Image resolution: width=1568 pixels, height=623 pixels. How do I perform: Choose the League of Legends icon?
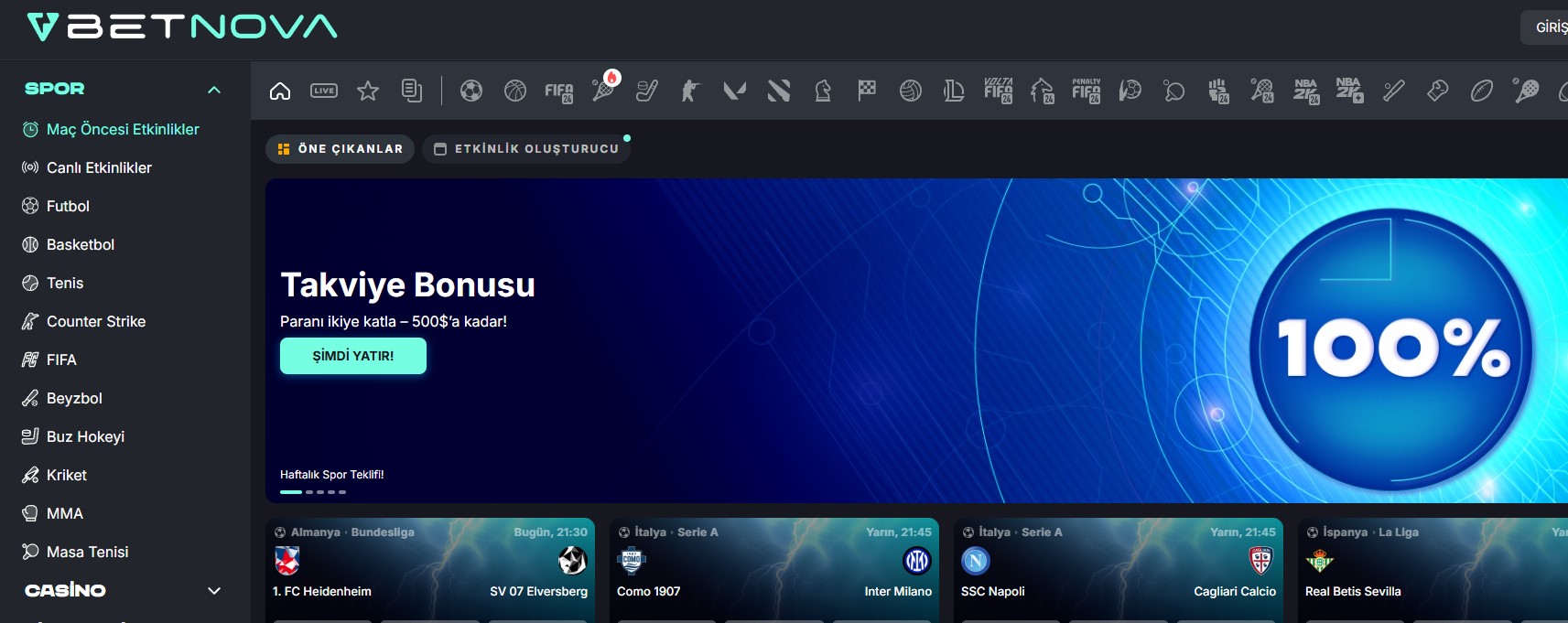(x=954, y=91)
